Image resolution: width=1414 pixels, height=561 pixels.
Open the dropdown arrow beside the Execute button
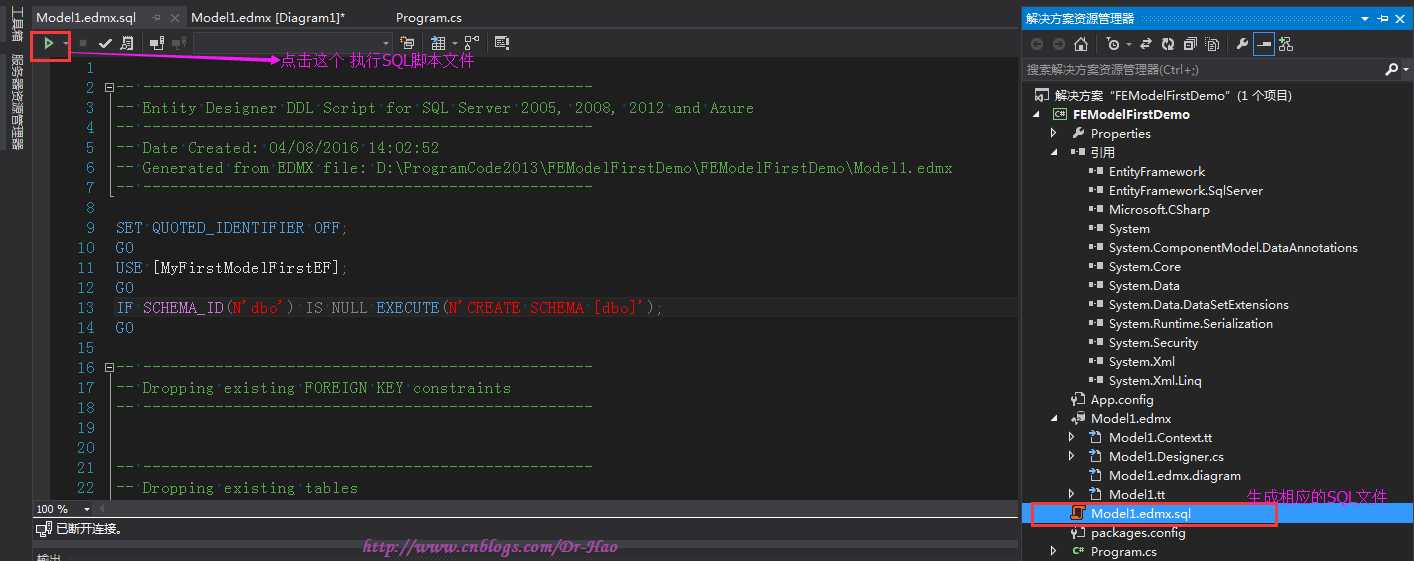pos(65,43)
